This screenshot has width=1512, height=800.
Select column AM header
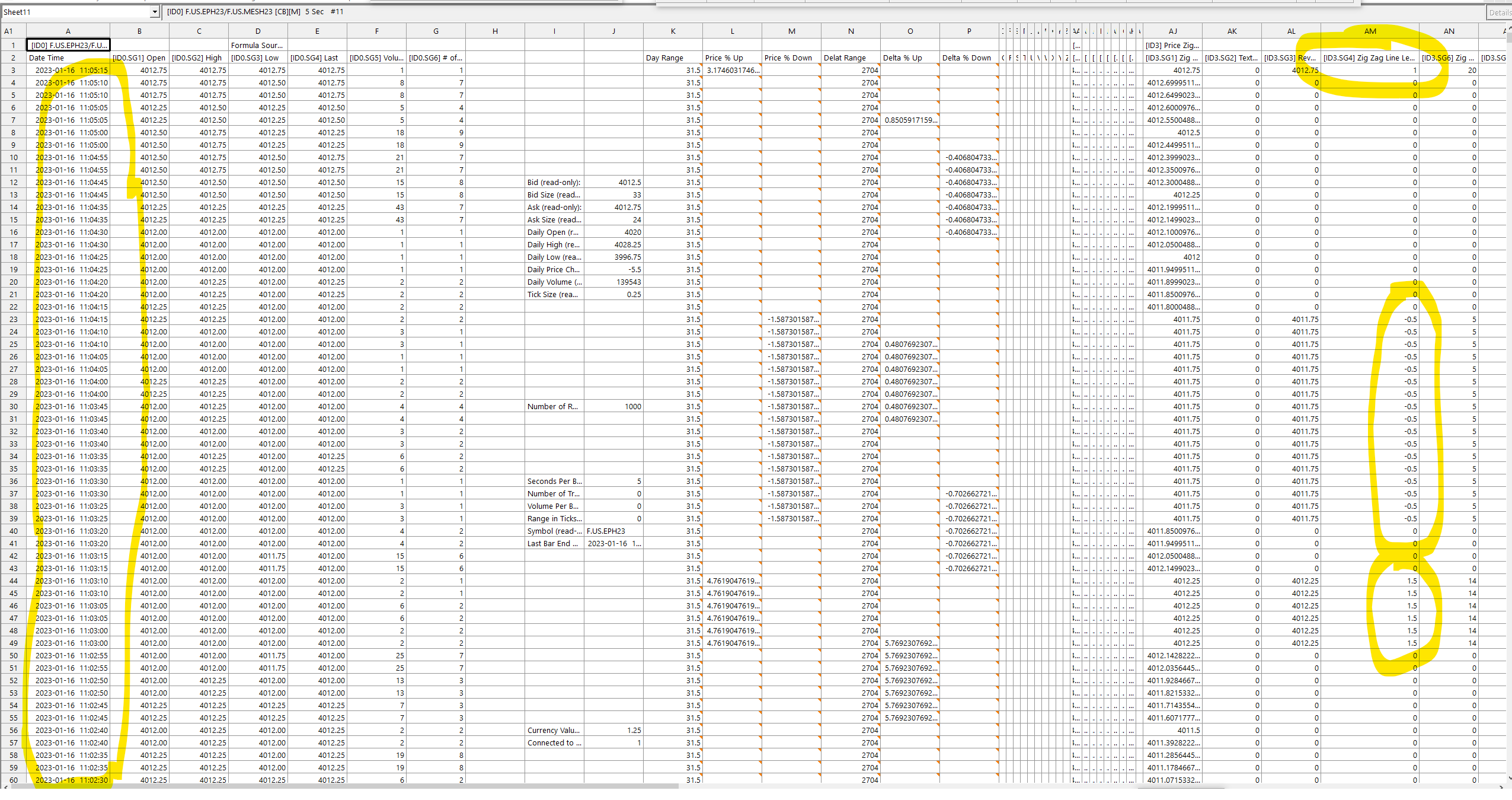pyautogui.click(x=1370, y=31)
